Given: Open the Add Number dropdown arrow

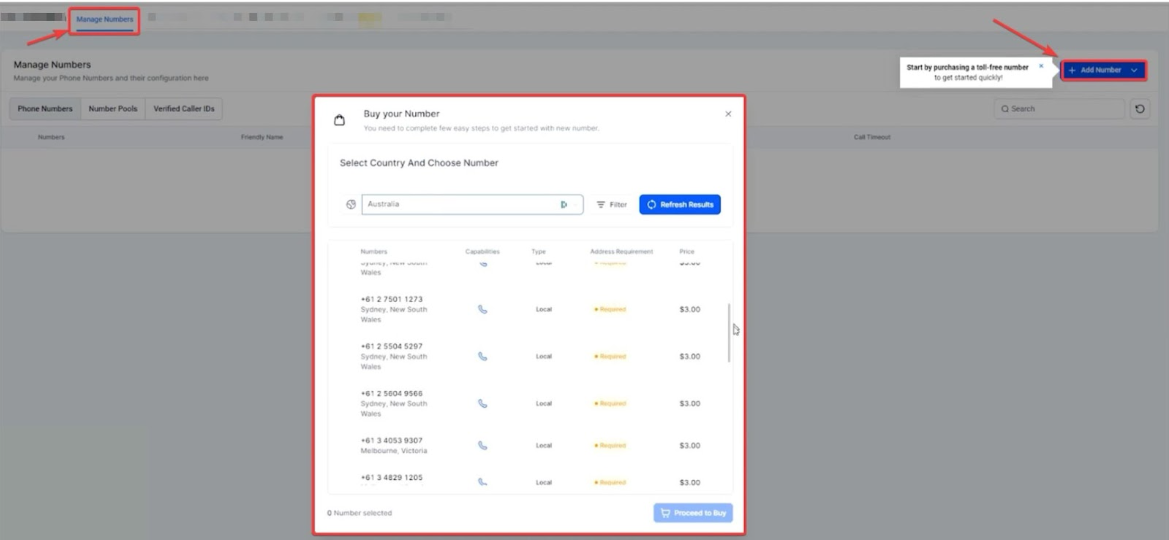Looking at the screenshot, I should pos(1133,70).
